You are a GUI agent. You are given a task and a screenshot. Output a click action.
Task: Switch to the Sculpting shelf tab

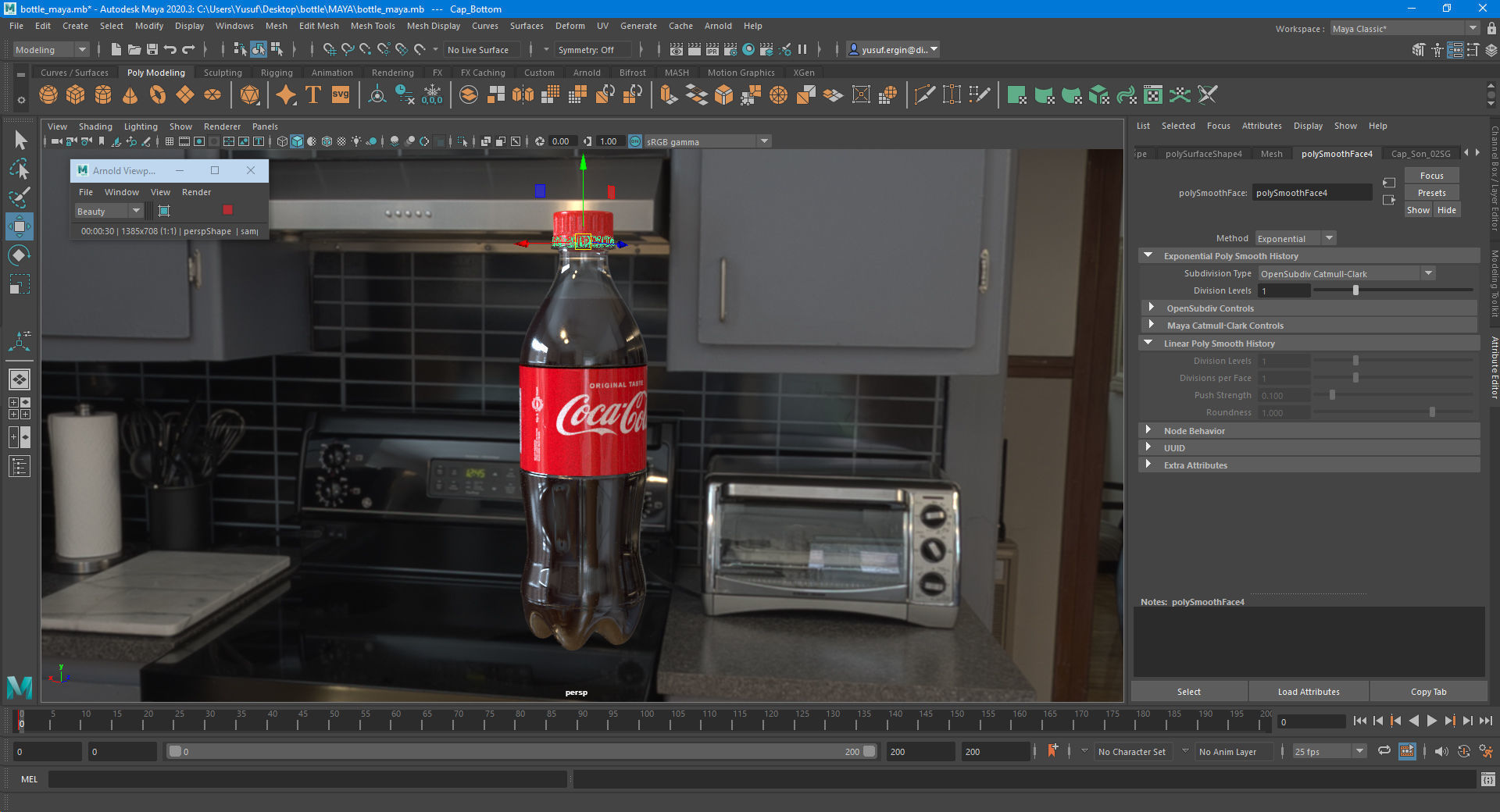pyautogui.click(x=223, y=73)
